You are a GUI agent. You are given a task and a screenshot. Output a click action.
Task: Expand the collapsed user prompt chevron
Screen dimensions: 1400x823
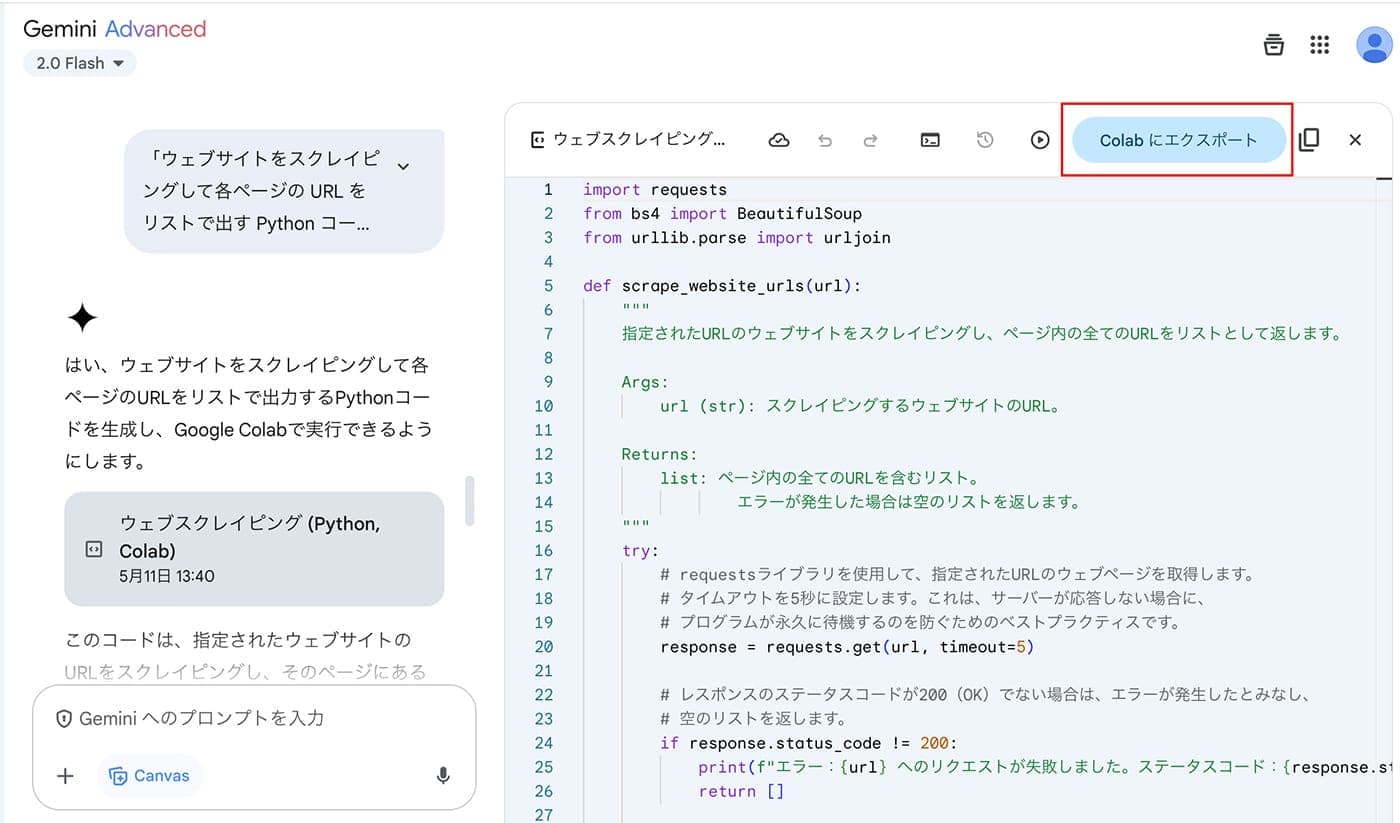[403, 165]
